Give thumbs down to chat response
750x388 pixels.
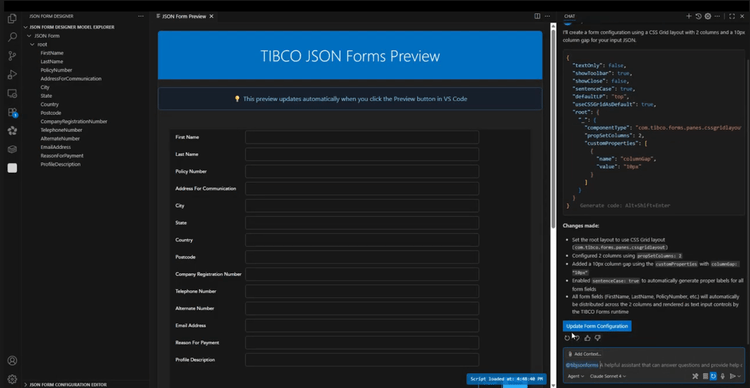click(x=597, y=338)
